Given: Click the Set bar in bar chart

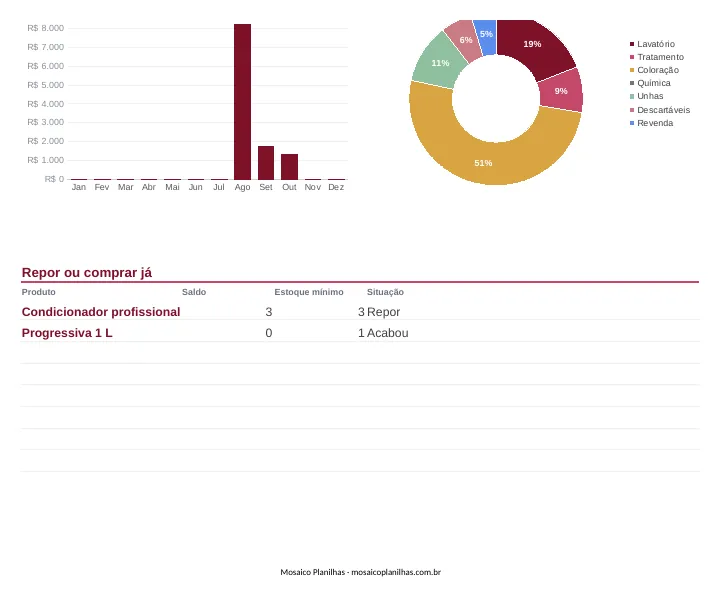Looking at the screenshot, I should (266, 163).
